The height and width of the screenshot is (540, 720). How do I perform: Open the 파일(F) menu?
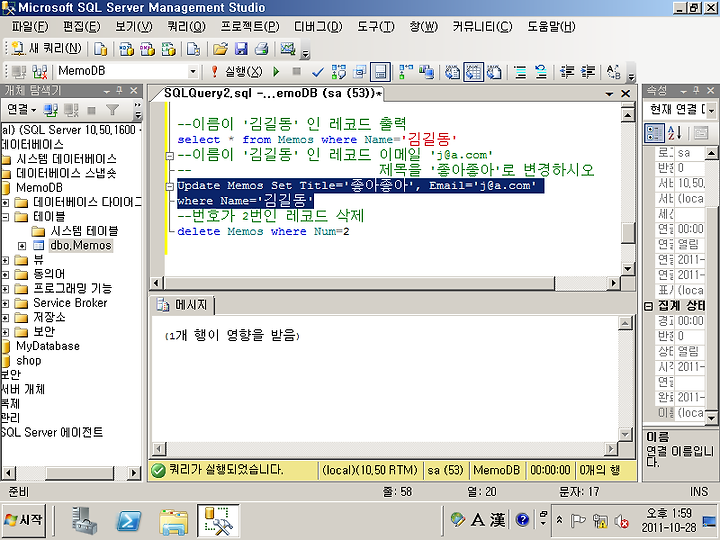coord(29,27)
